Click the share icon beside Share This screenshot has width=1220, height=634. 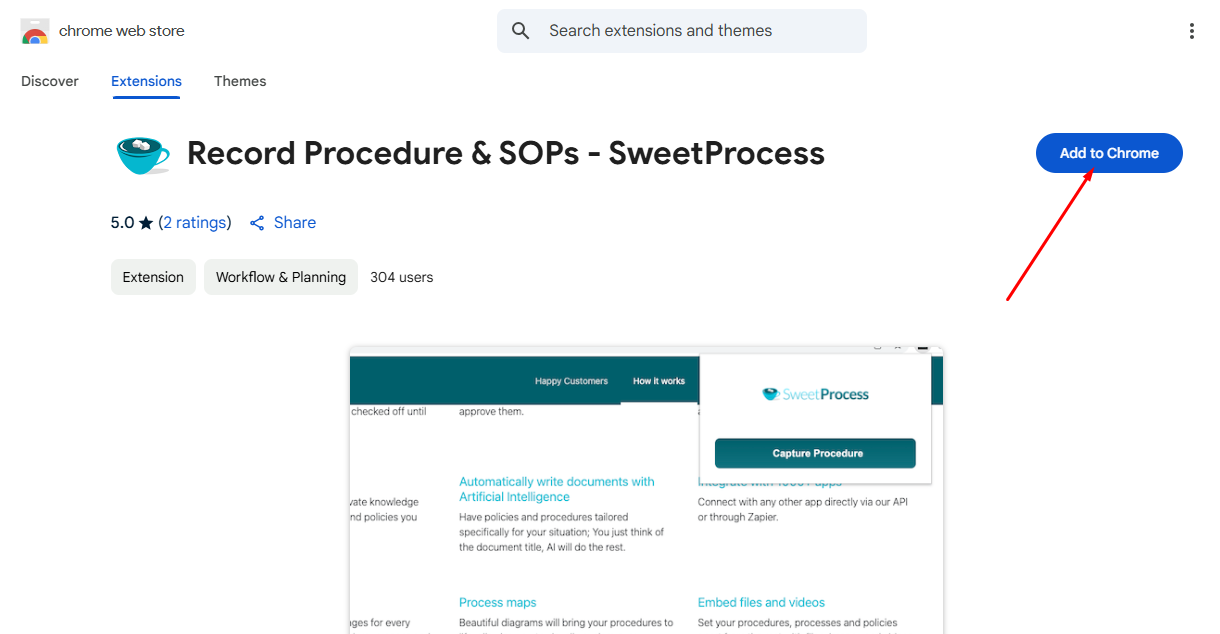click(257, 223)
